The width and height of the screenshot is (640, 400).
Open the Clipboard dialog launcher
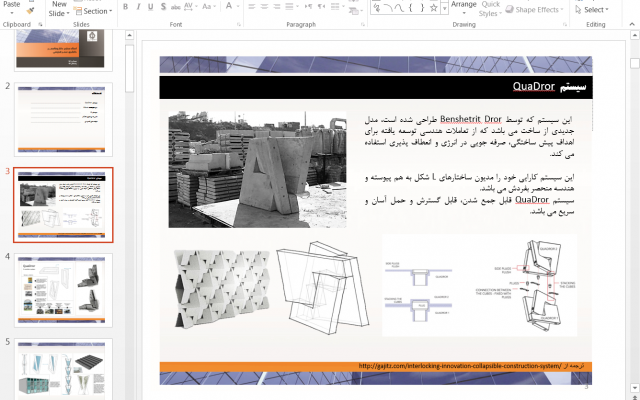(40, 24)
